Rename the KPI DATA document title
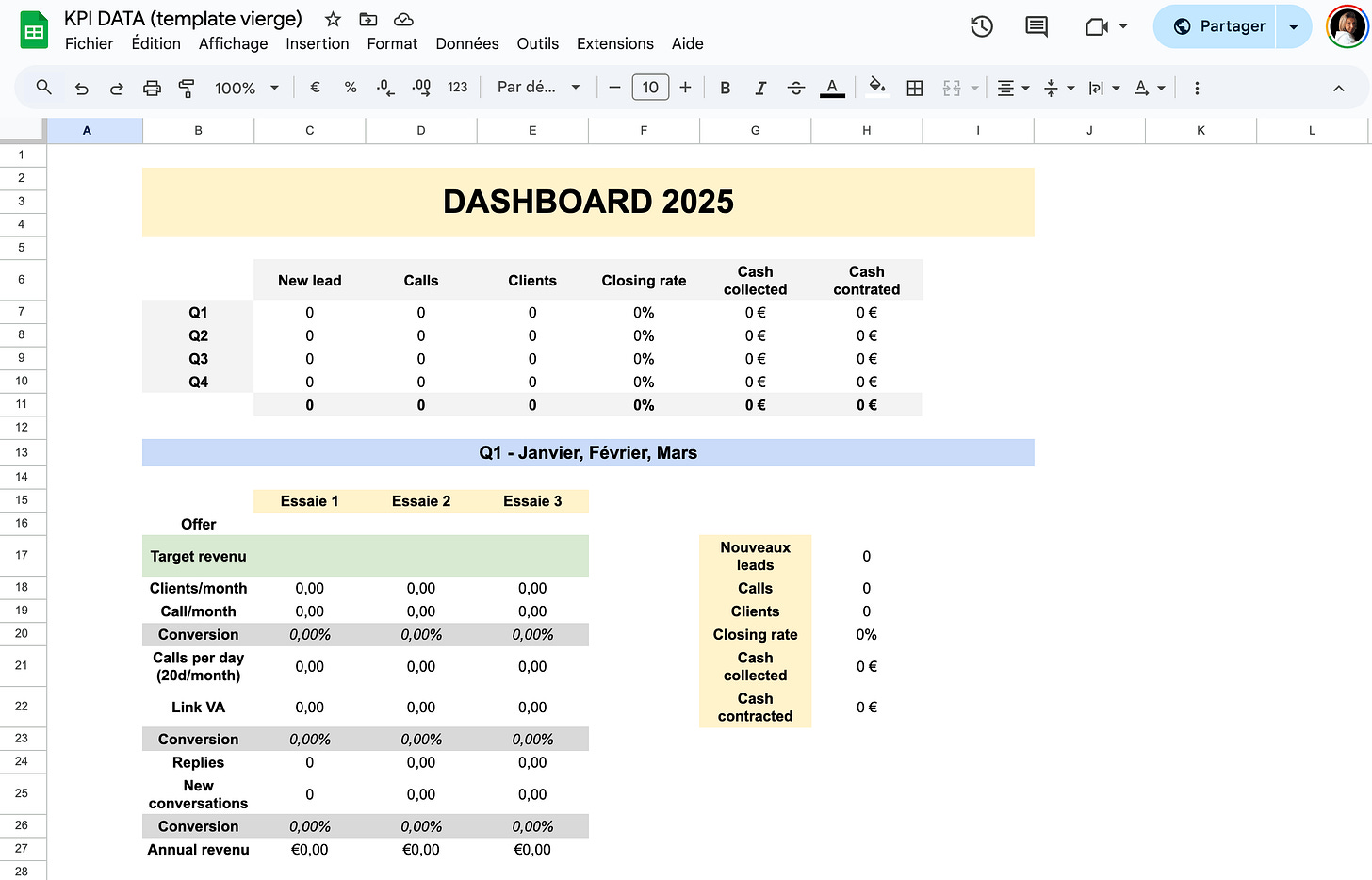The width and height of the screenshot is (1372, 880). [183, 19]
